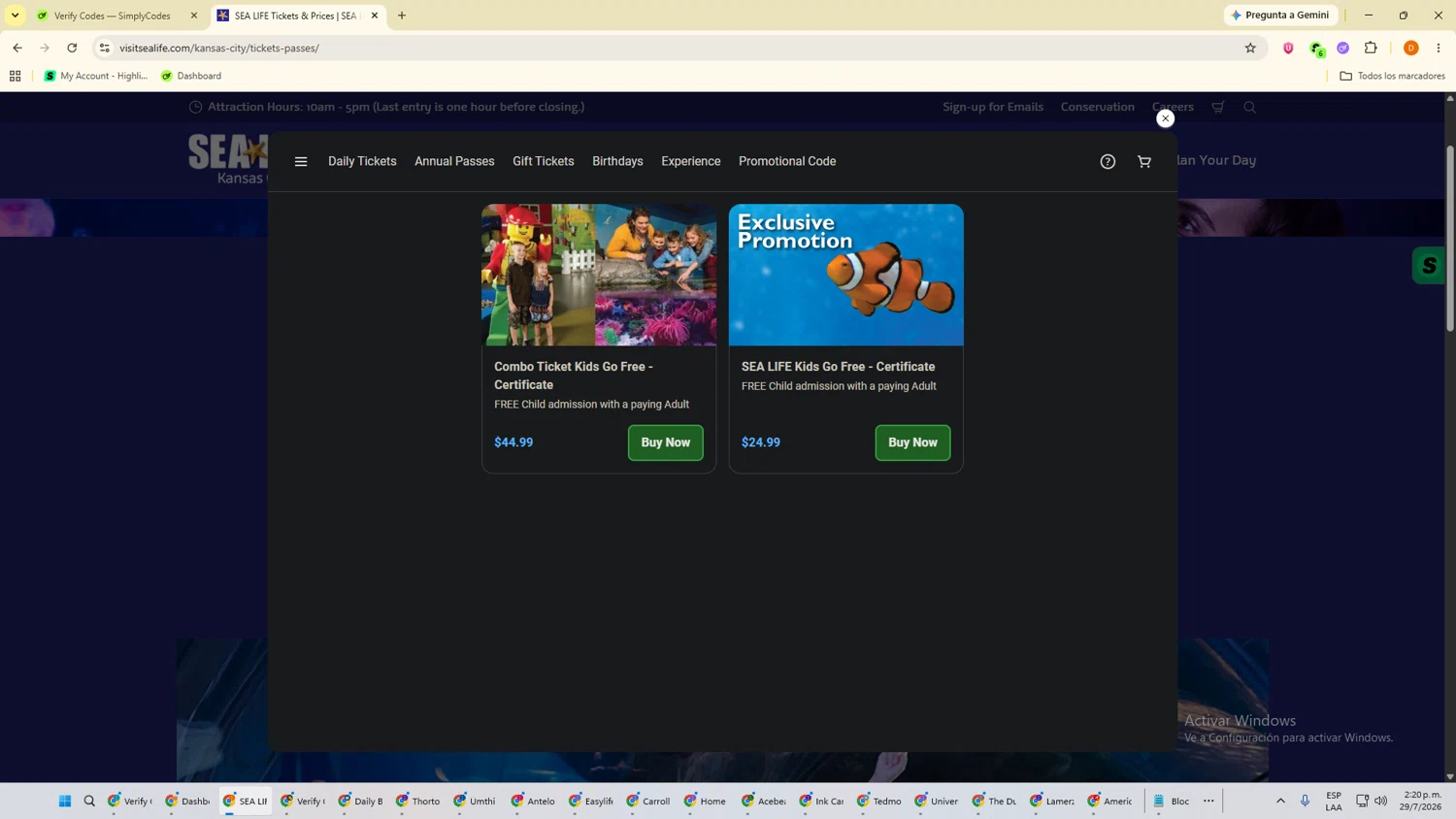This screenshot has width=1456, height=819.
Task: Click the page's vertical scrollbar
Action: [1450, 238]
